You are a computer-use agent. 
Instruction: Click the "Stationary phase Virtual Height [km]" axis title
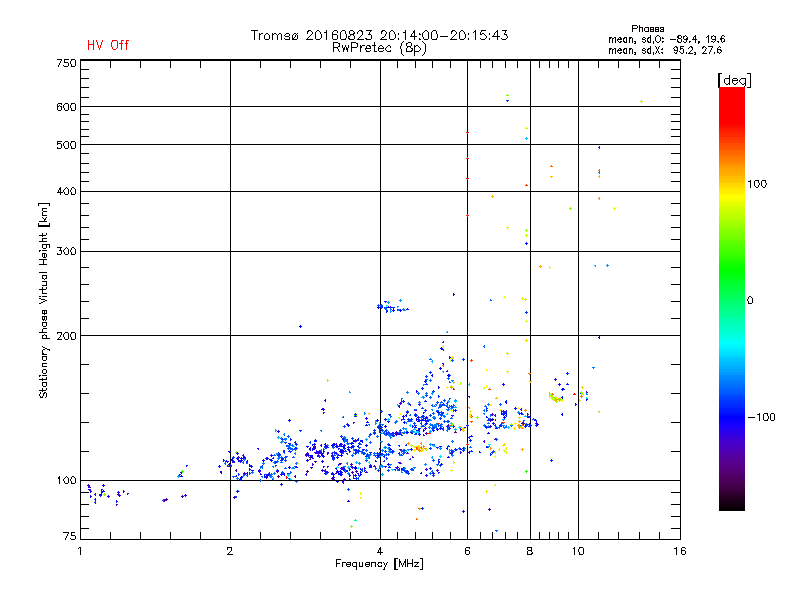coord(43,301)
